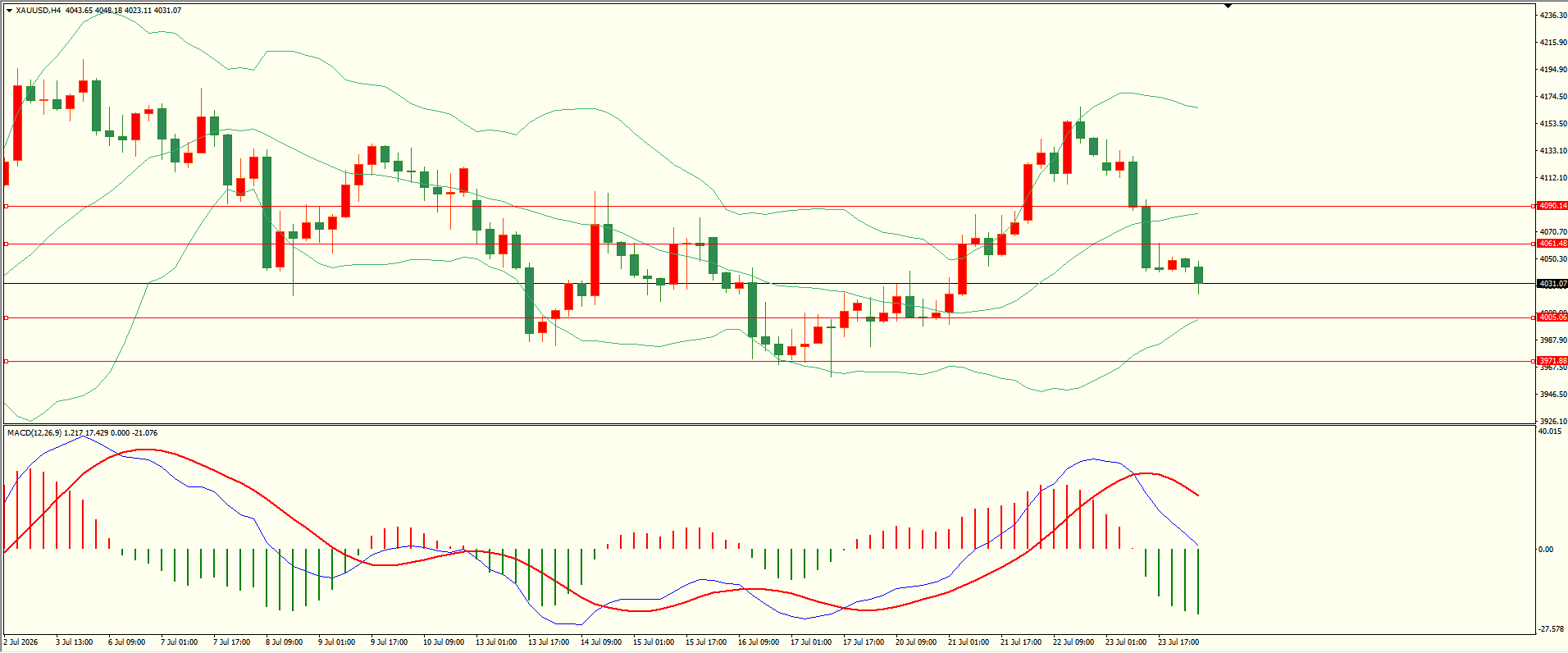
Task: Click left anchor square of red 3971.88 line
Action: pos(7,361)
